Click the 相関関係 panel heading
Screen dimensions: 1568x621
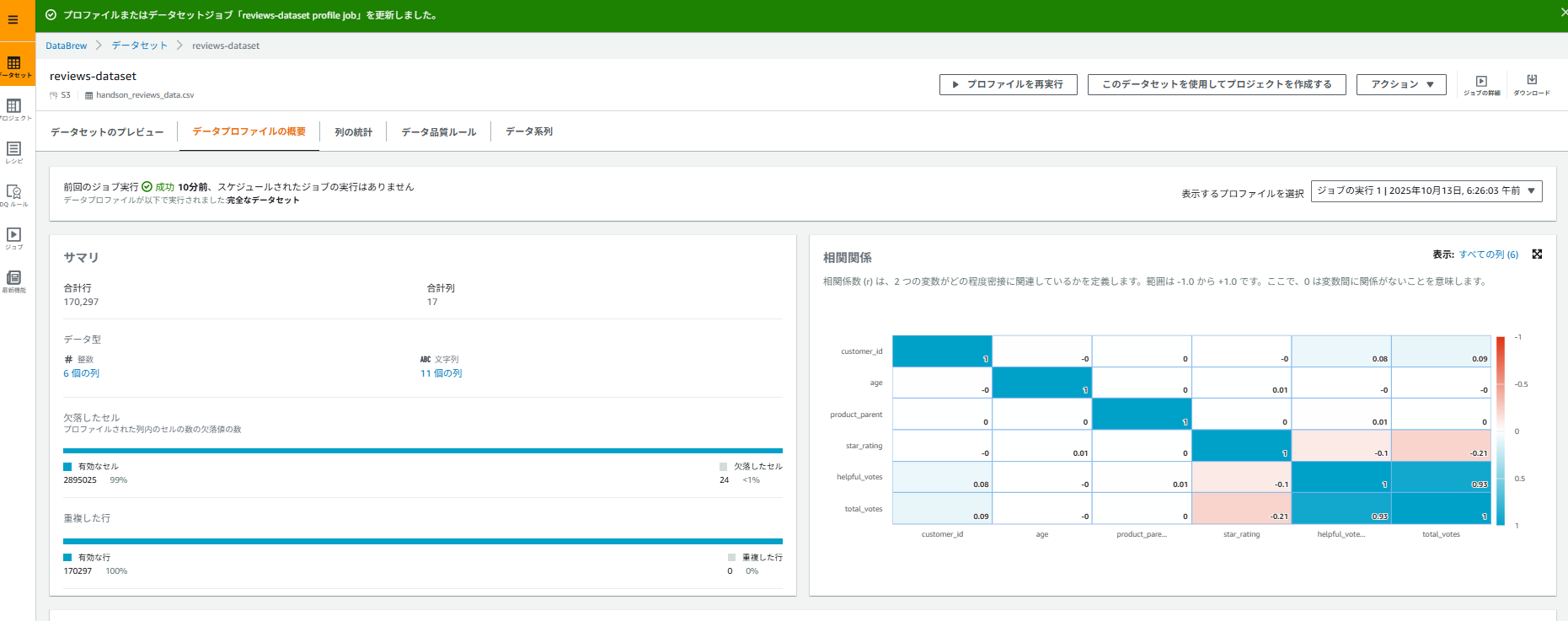click(848, 258)
